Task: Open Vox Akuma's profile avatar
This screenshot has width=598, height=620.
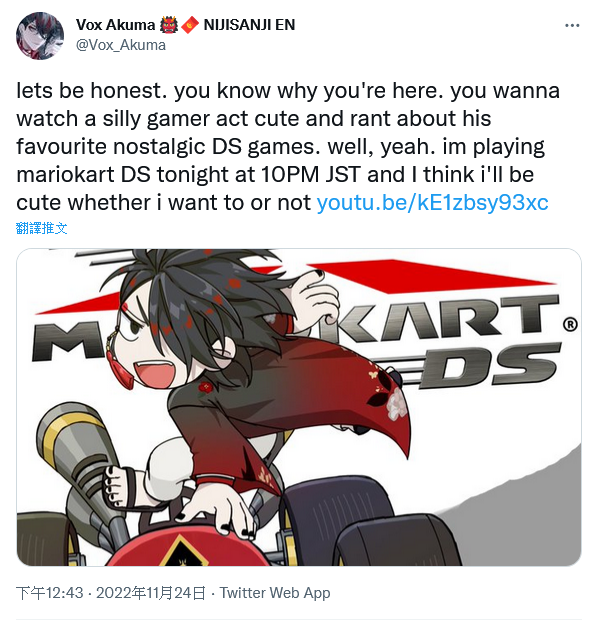Action: pos(40,36)
